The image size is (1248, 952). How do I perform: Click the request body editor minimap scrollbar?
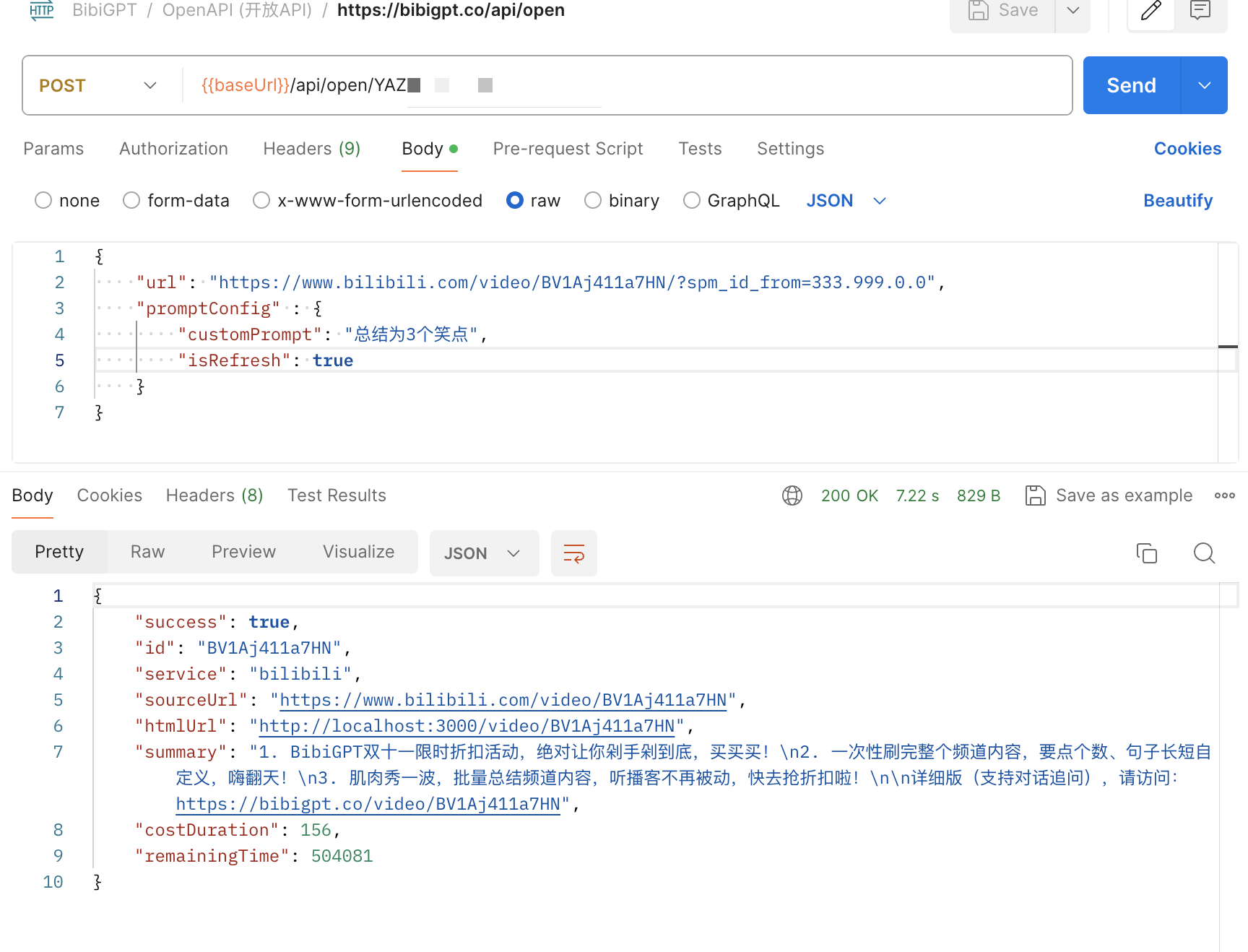(x=1228, y=352)
